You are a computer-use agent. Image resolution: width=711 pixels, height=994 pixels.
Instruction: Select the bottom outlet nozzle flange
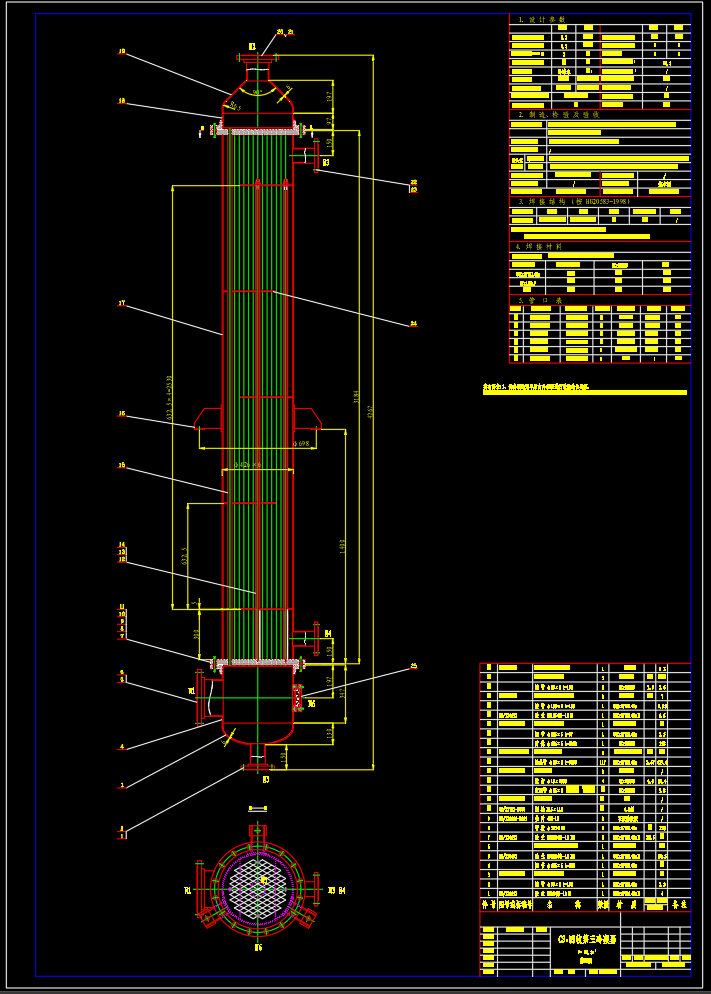coord(257,767)
